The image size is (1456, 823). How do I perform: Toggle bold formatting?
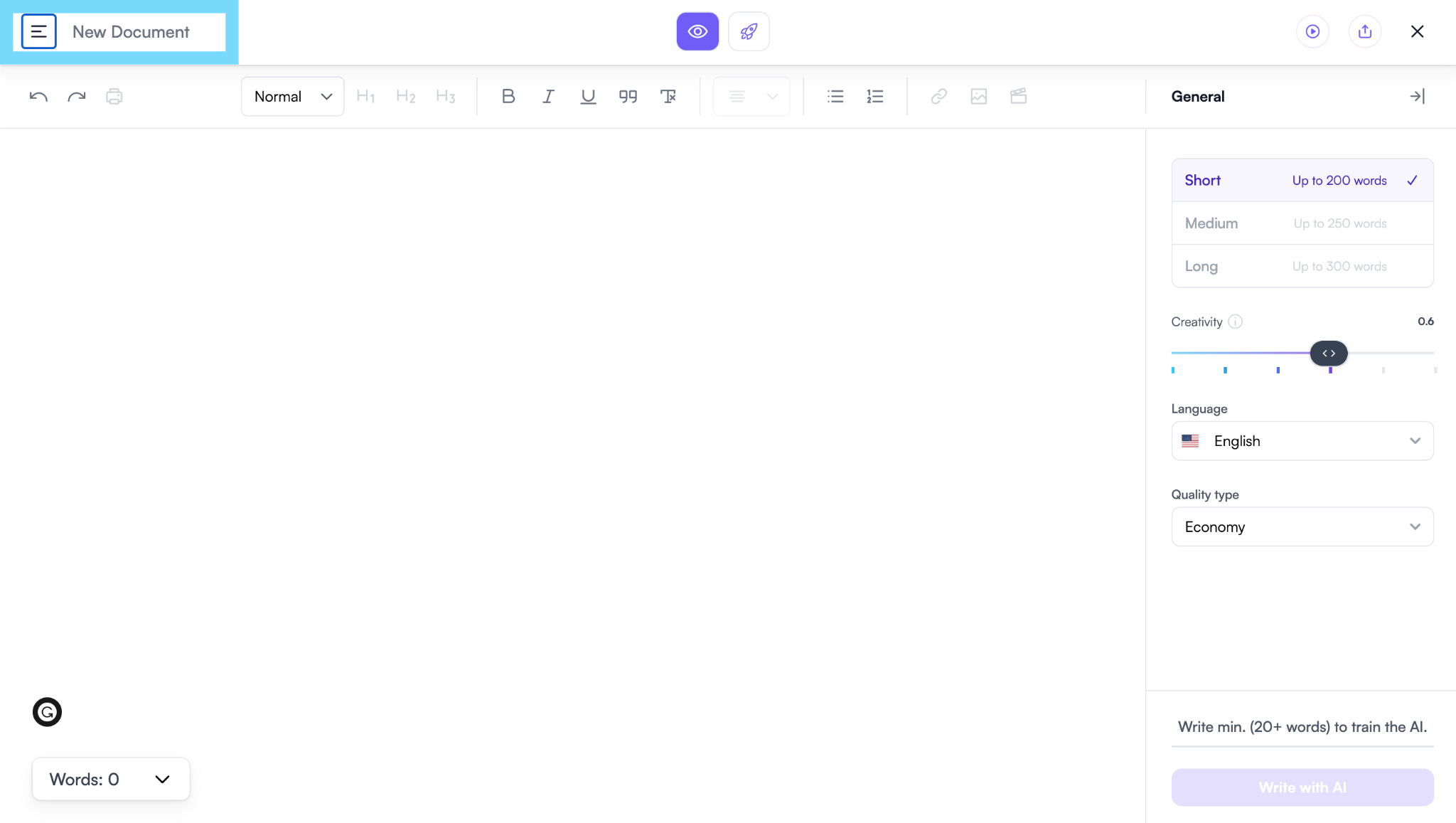click(x=508, y=96)
